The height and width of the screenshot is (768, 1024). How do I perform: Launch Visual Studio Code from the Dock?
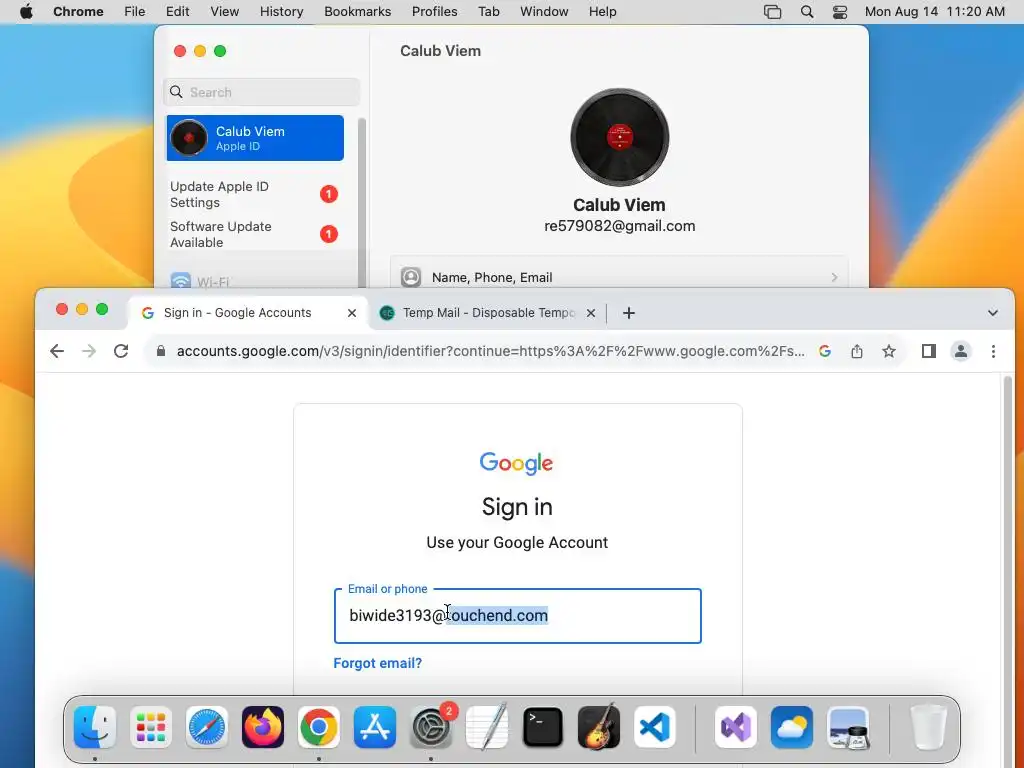(655, 727)
